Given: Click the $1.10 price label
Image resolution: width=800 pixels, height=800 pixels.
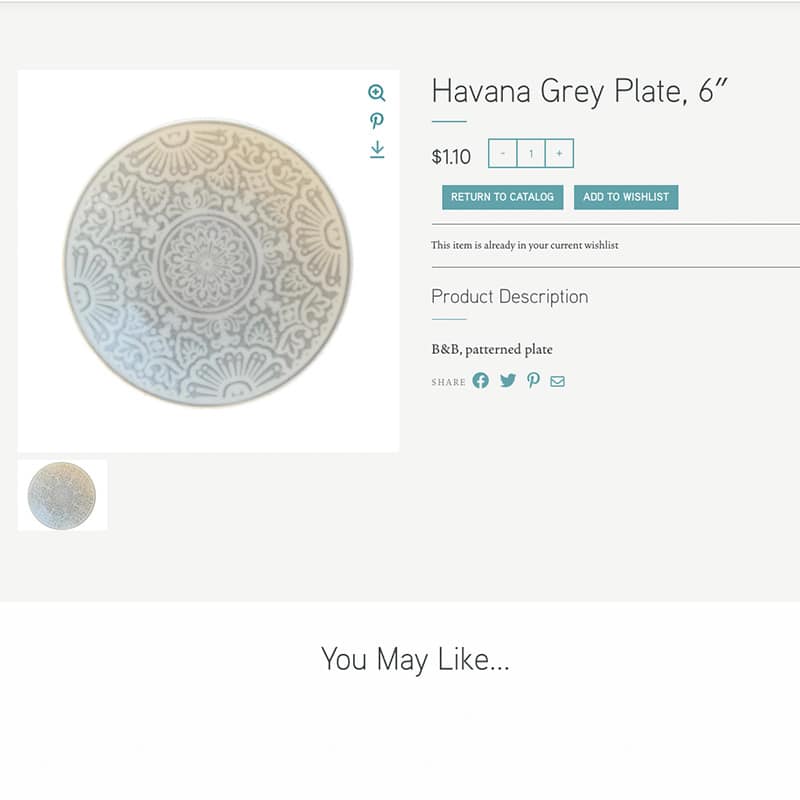Looking at the screenshot, I should (451, 157).
